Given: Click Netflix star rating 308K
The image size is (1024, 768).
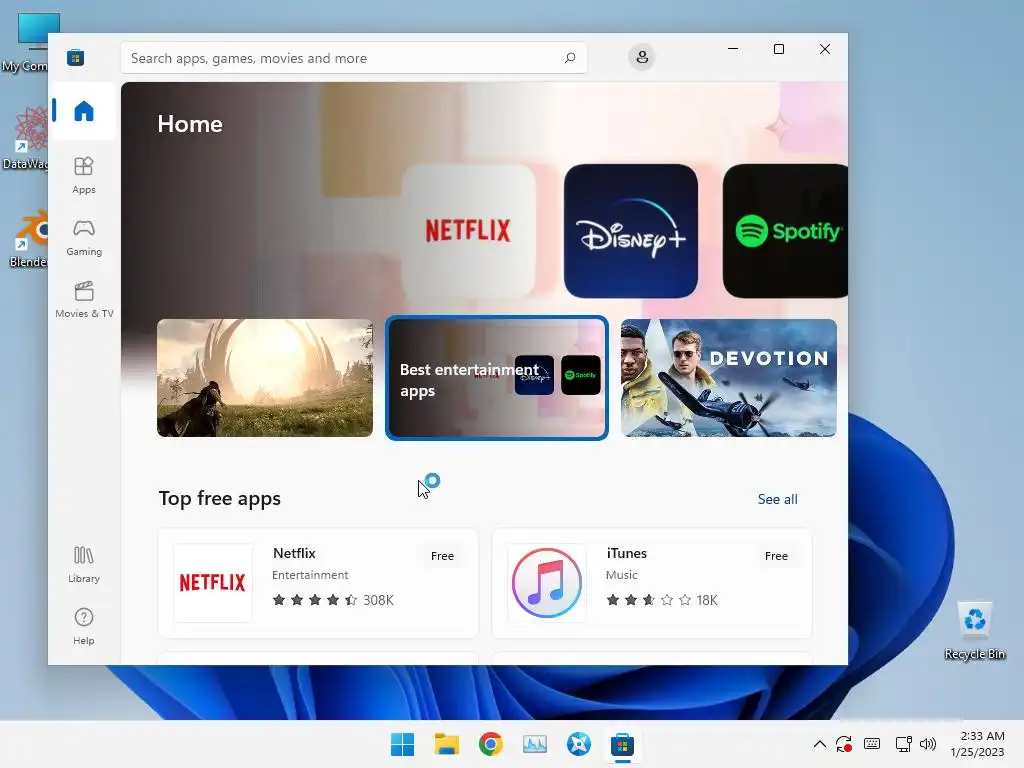Looking at the screenshot, I should coord(333,600).
